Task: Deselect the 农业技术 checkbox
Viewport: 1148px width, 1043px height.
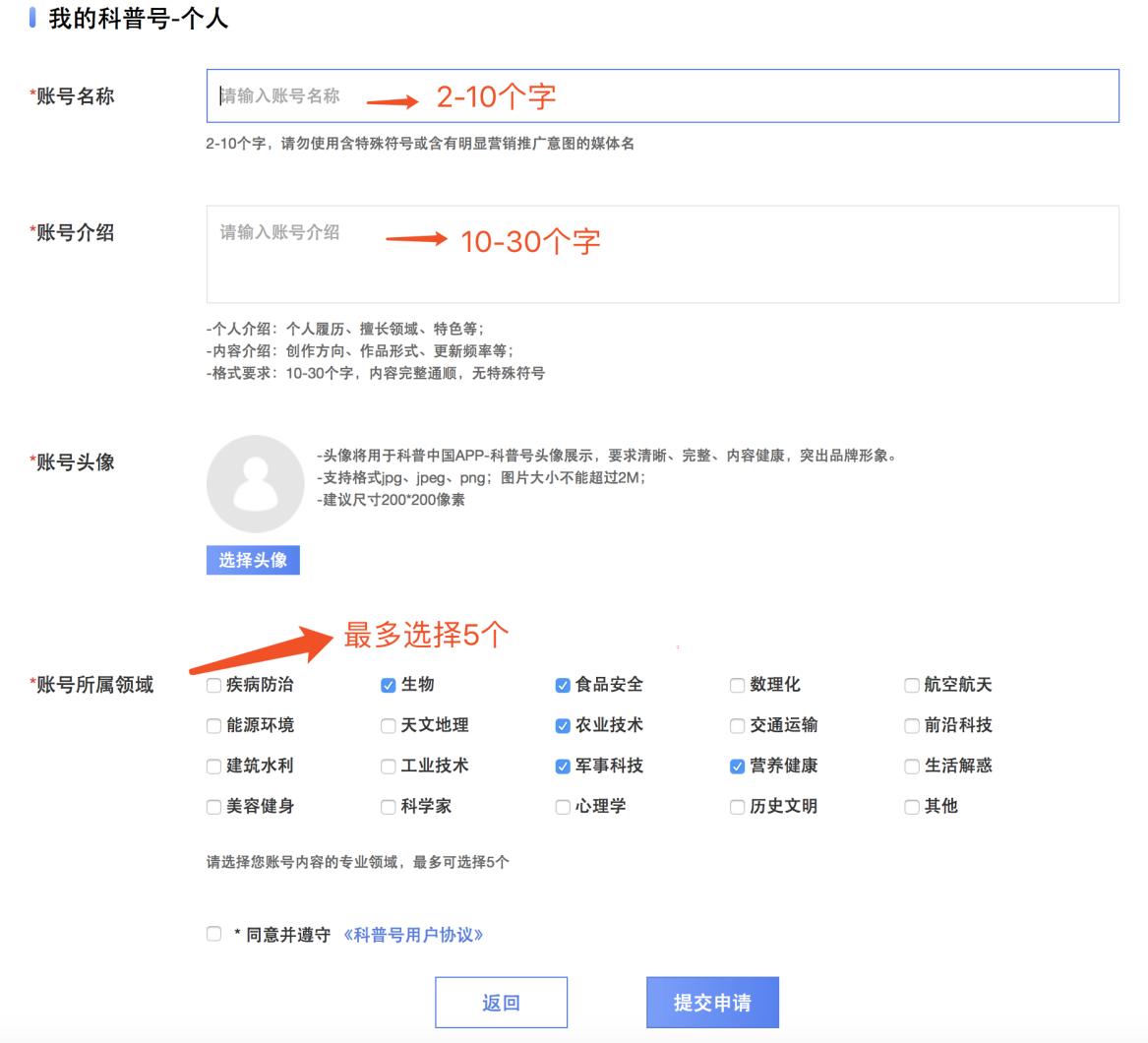Action: click(x=563, y=726)
